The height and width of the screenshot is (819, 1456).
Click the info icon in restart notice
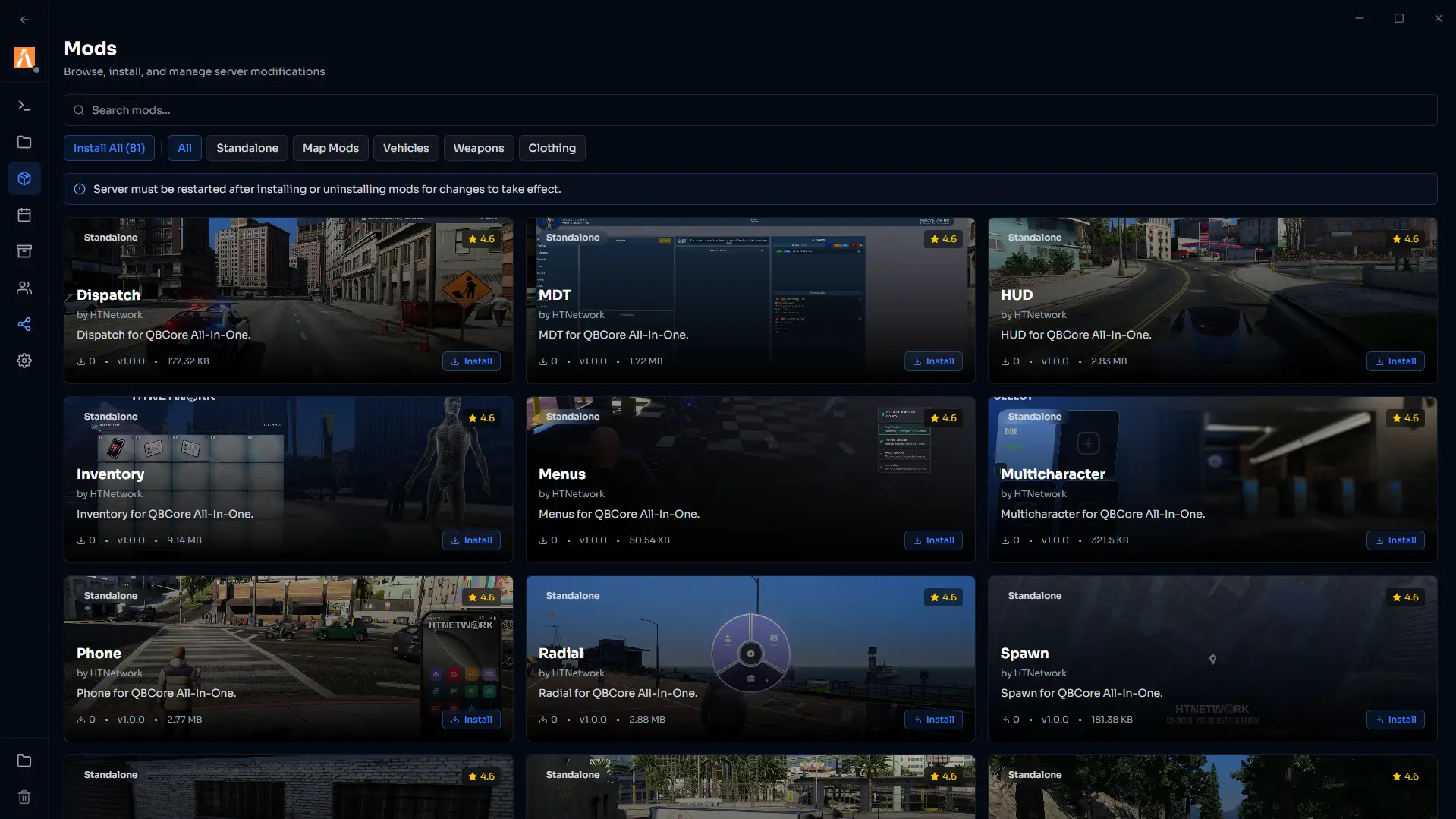point(80,189)
